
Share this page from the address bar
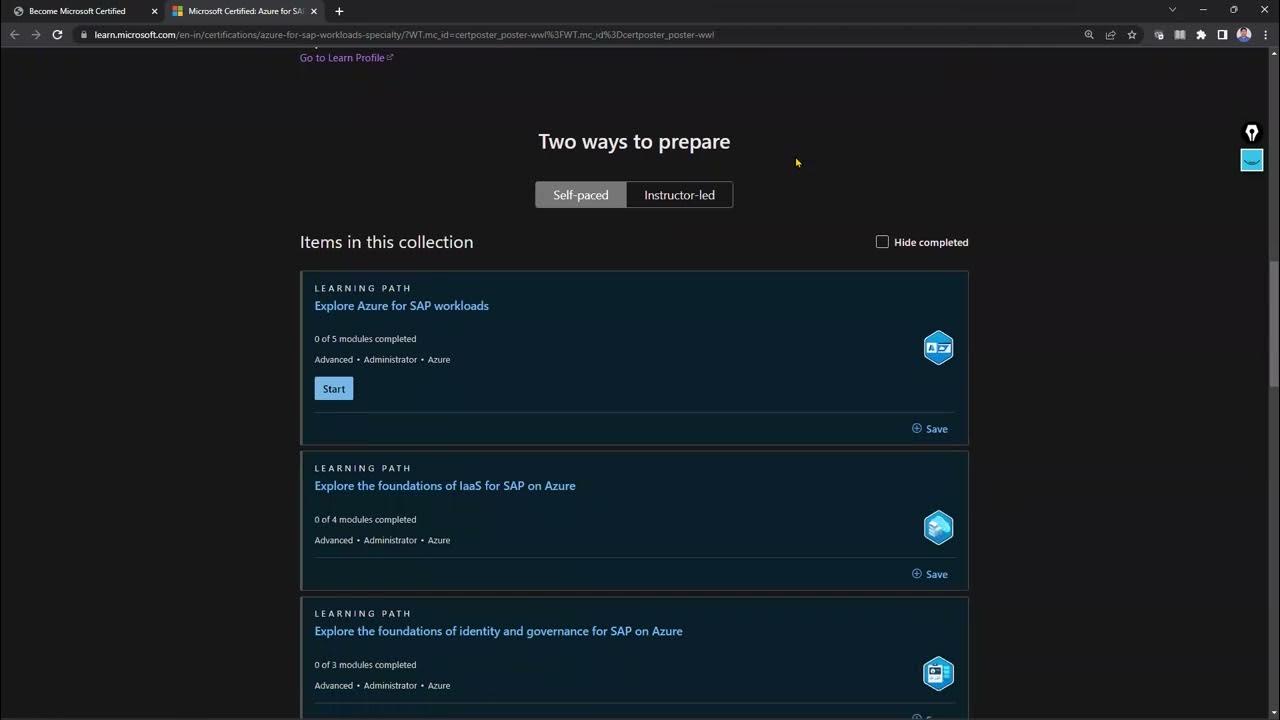pyautogui.click(x=1110, y=35)
